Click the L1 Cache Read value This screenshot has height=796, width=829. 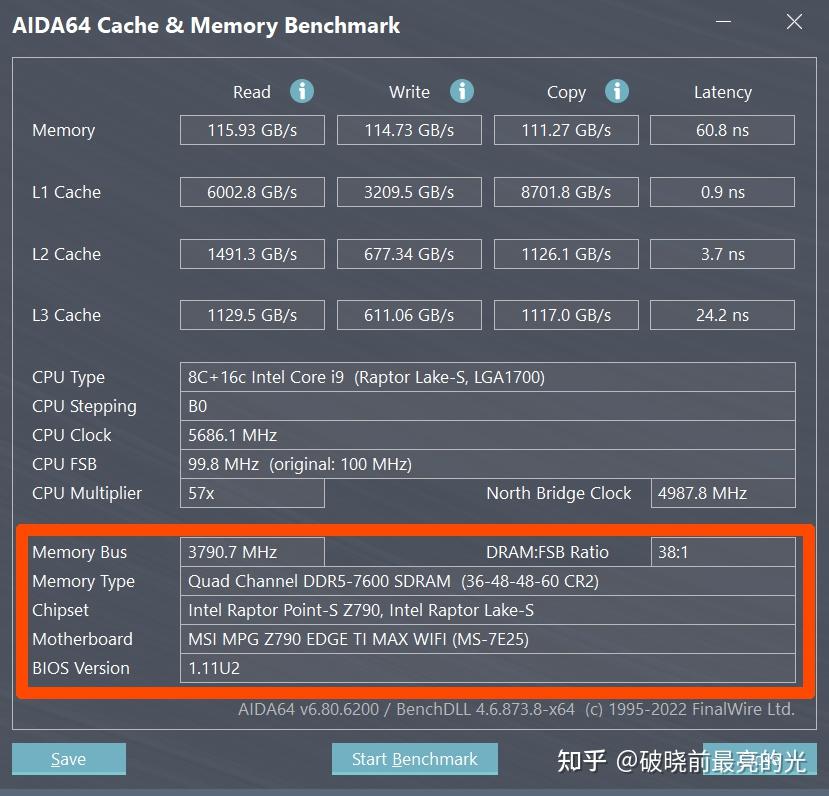[x=252, y=192]
